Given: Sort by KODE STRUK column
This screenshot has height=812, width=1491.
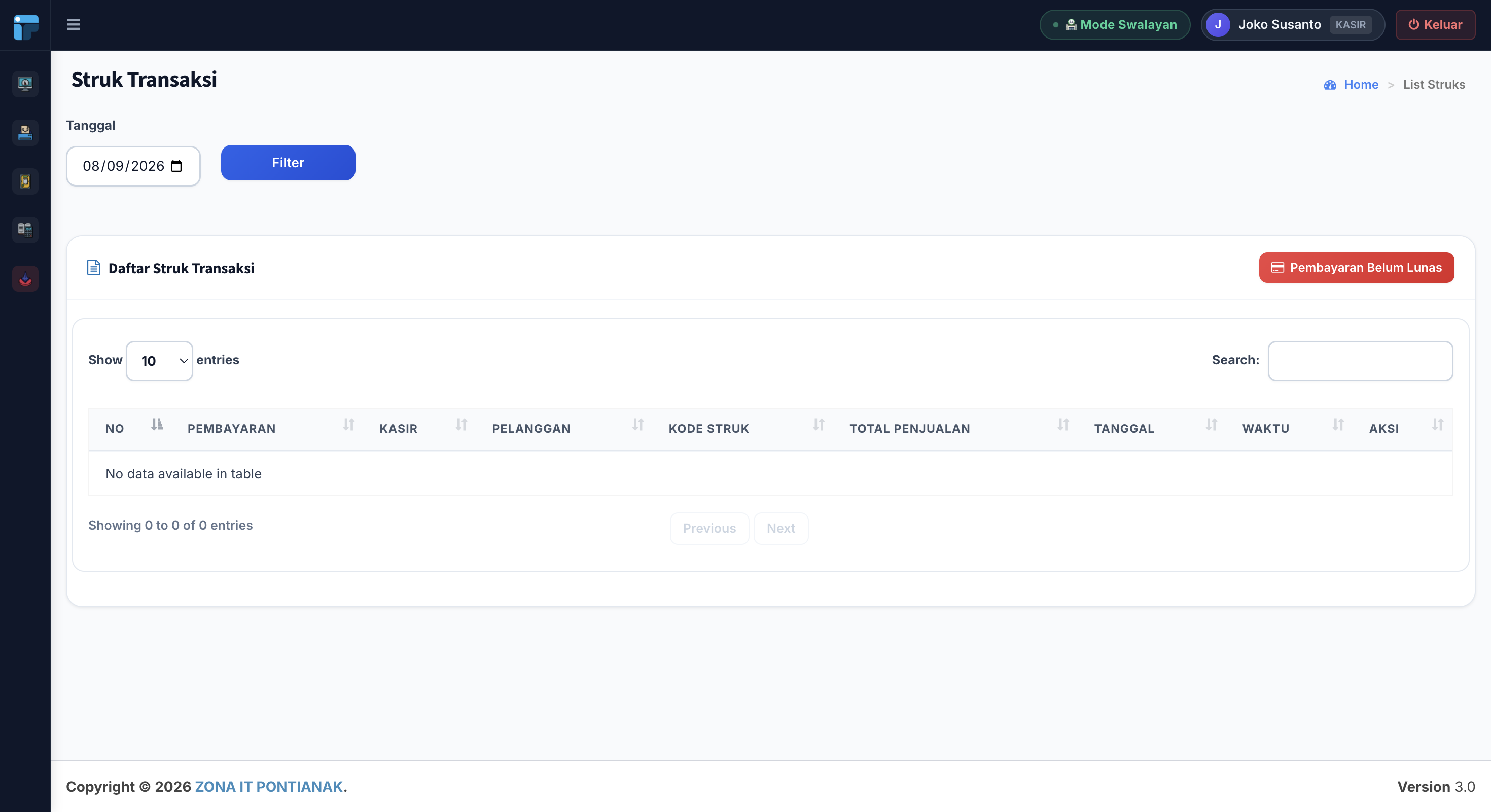Looking at the screenshot, I should 742,429.
